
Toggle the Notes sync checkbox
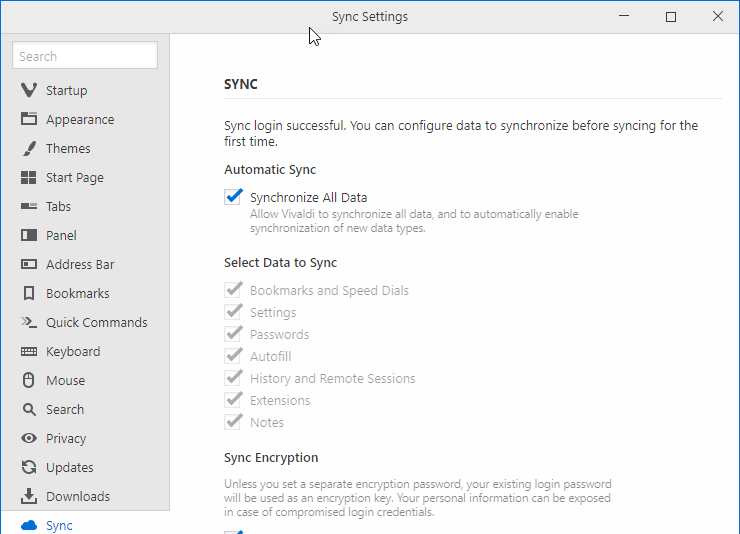point(234,422)
